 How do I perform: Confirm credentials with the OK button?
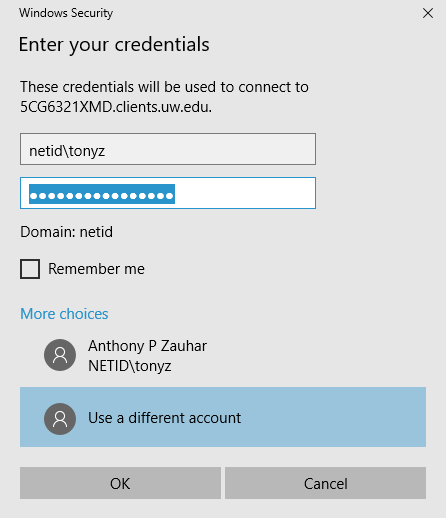pyautogui.click(x=120, y=483)
